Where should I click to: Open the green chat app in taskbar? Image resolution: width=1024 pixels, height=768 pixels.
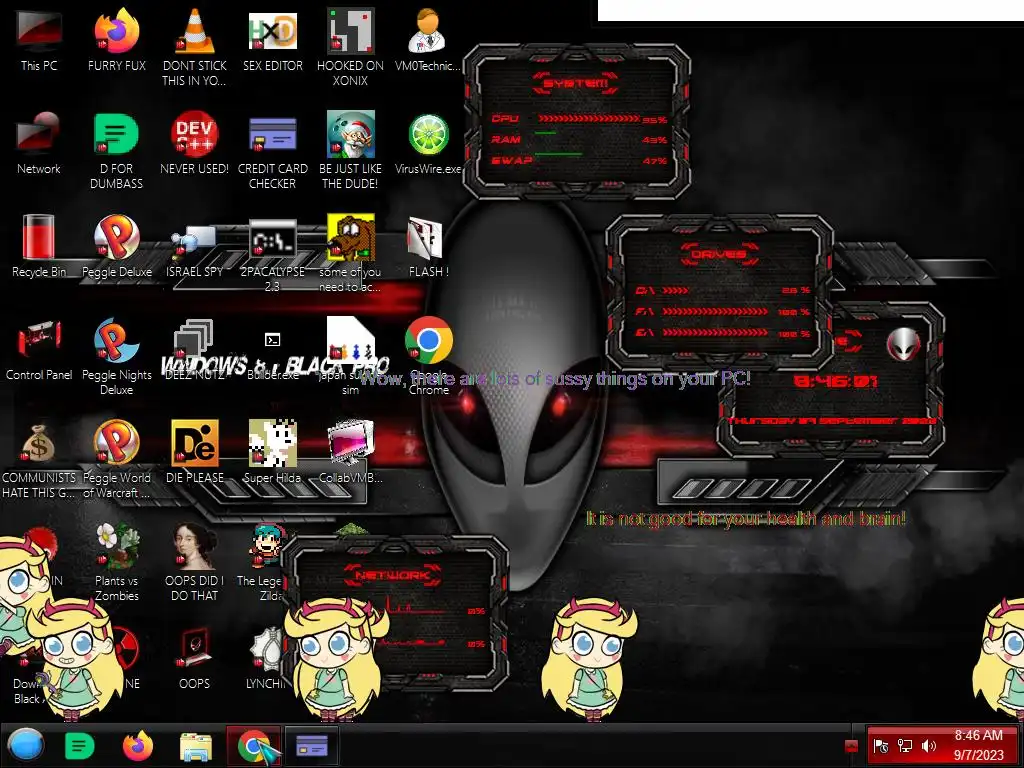[80, 746]
